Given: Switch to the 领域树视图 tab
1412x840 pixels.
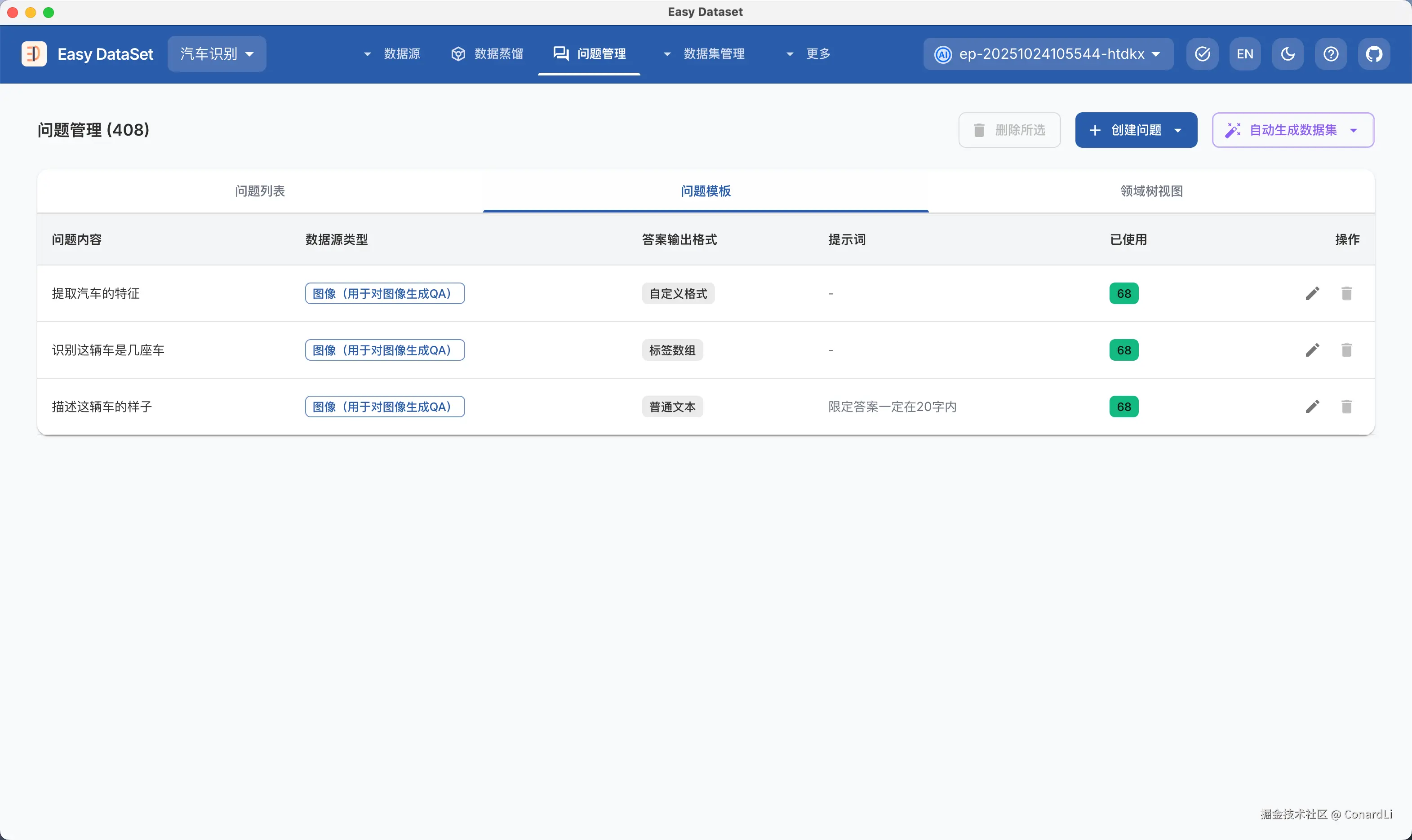Looking at the screenshot, I should 1151,191.
